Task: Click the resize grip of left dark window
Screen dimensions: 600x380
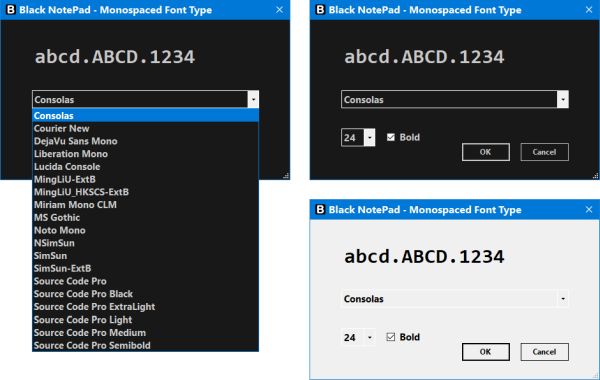Action: (286, 176)
